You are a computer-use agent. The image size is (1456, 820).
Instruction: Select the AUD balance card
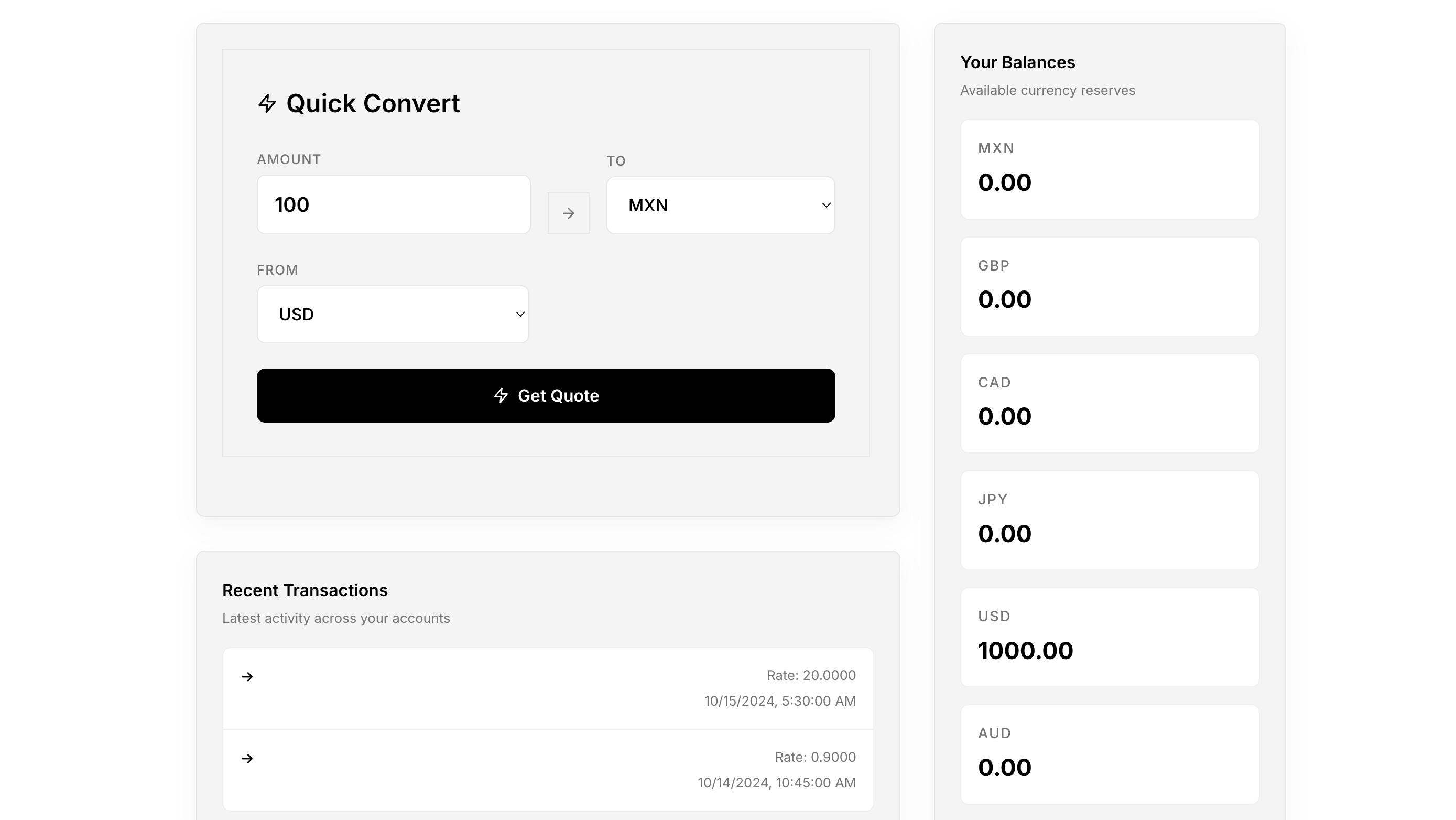point(1110,754)
